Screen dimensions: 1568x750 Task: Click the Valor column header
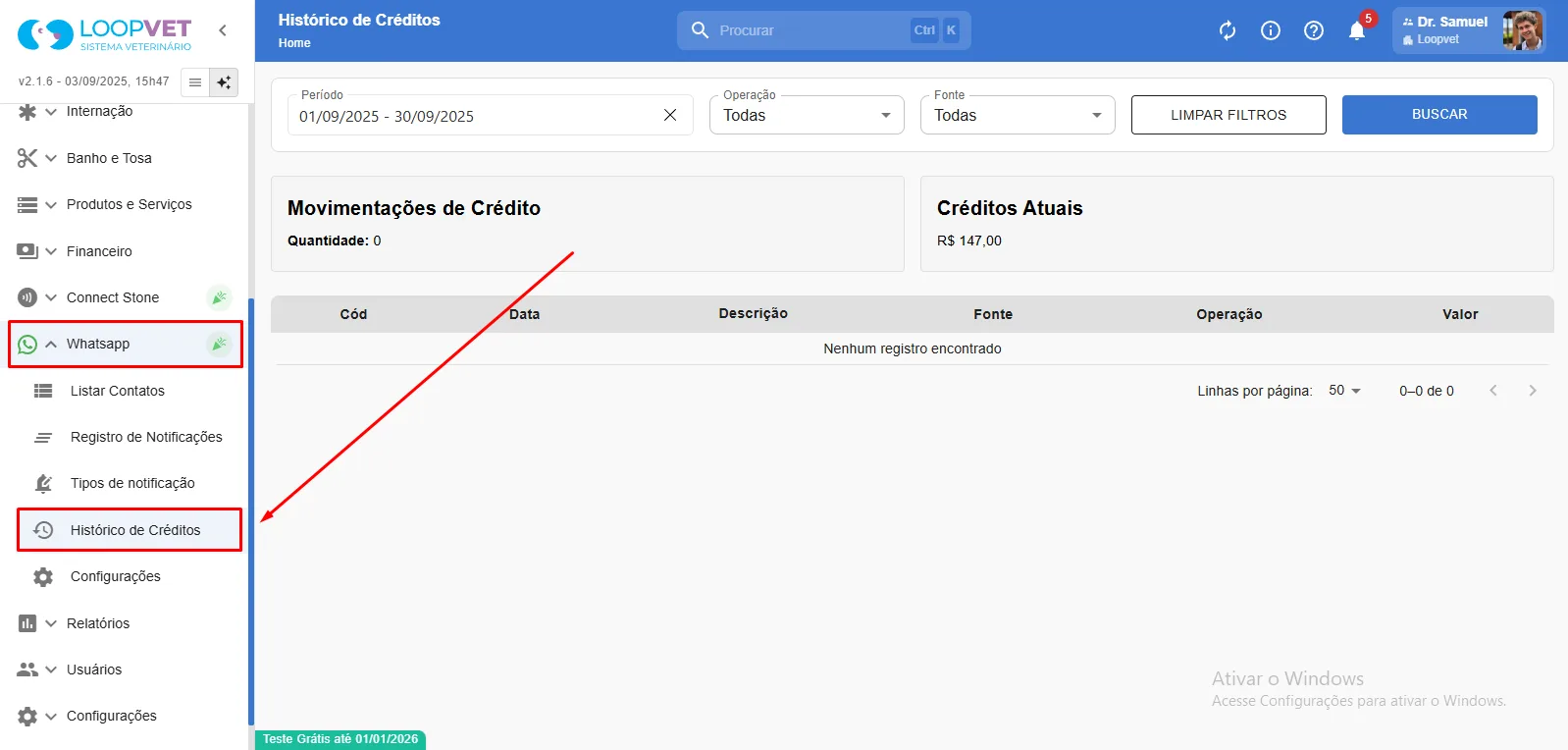1460,314
